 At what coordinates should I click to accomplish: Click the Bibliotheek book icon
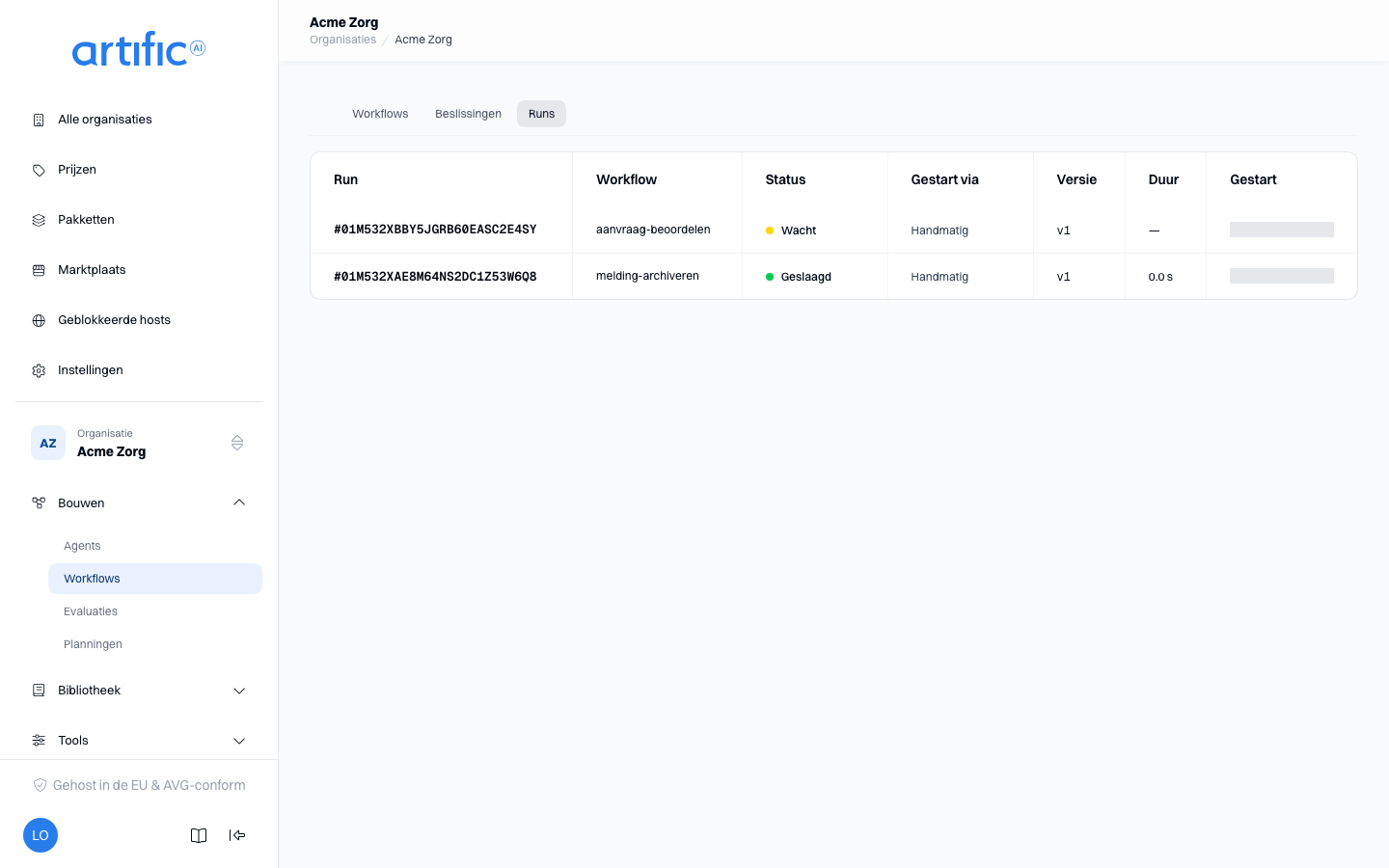click(39, 691)
